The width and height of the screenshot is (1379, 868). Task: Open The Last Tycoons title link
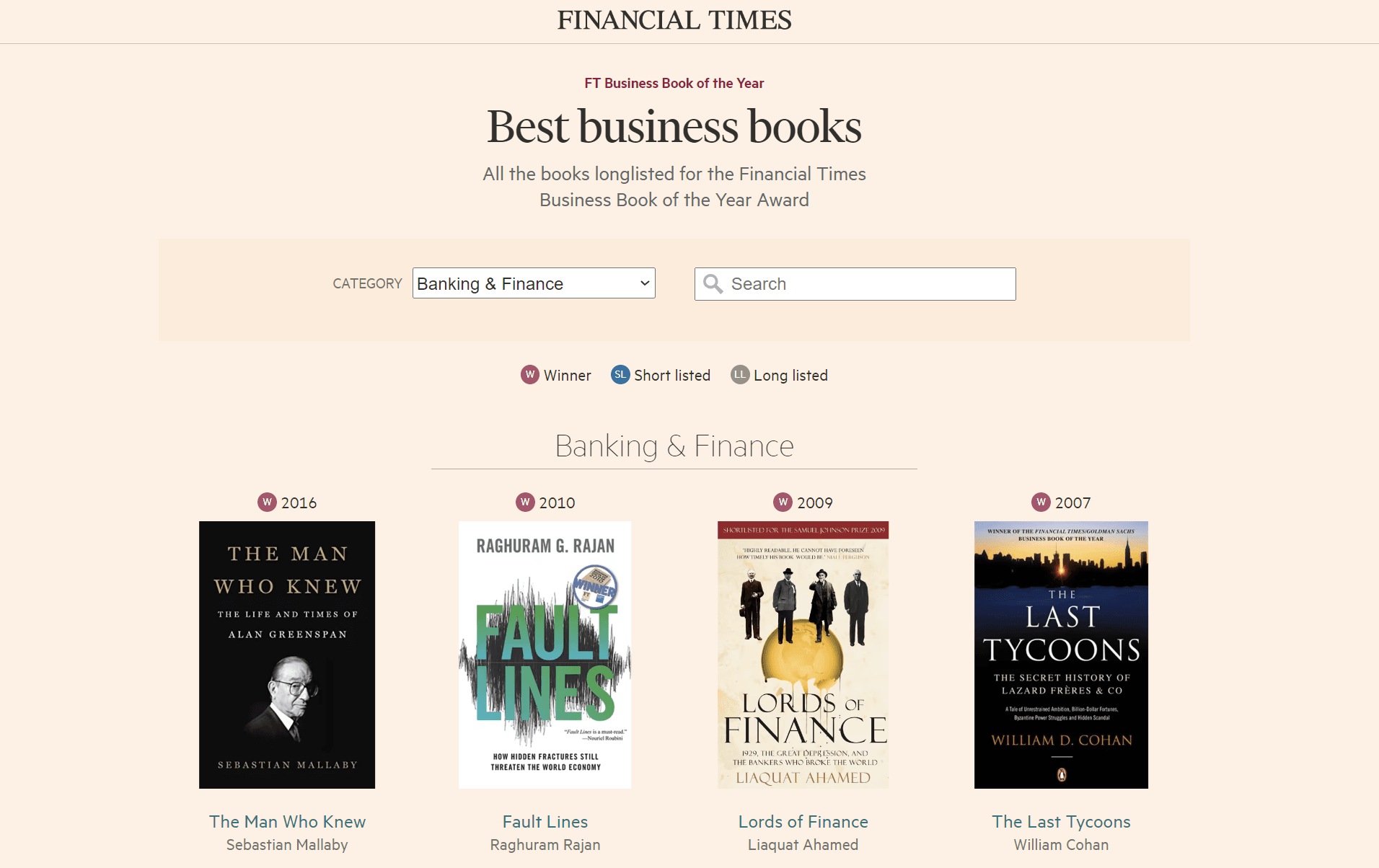(x=1061, y=822)
